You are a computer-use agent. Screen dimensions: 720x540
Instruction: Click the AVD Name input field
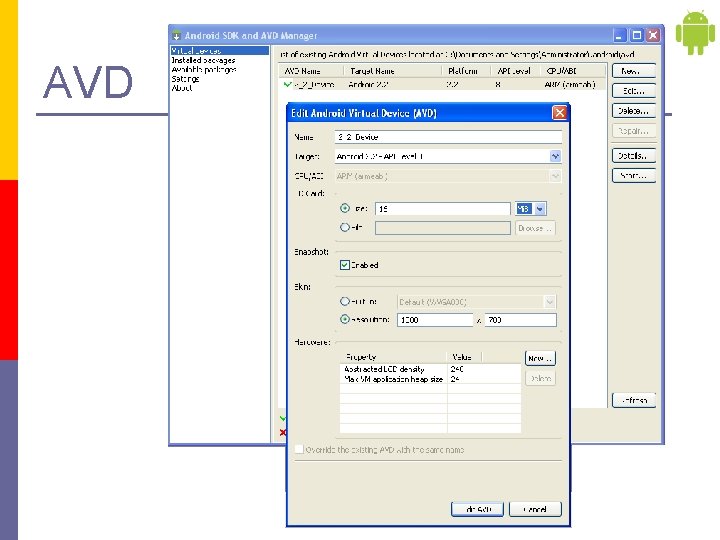pyautogui.click(x=448, y=137)
